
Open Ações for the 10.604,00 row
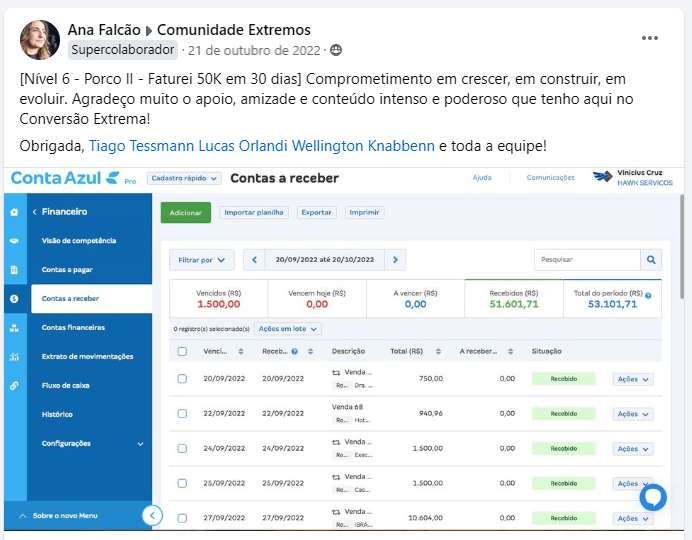633,518
